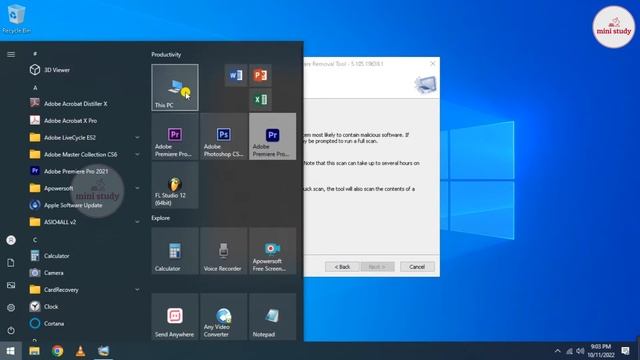Open the Calculator tile under Explore

pyautogui.click(x=175, y=251)
